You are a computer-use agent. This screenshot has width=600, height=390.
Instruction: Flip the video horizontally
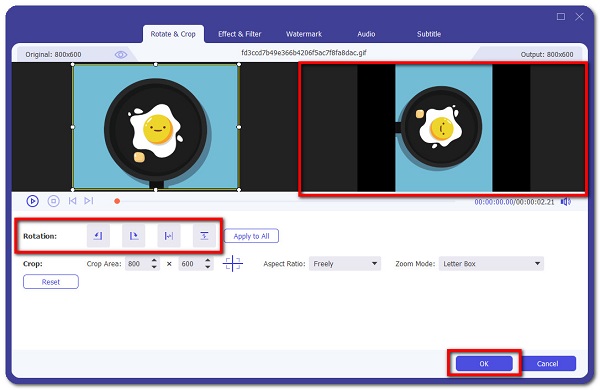point(169,236)
